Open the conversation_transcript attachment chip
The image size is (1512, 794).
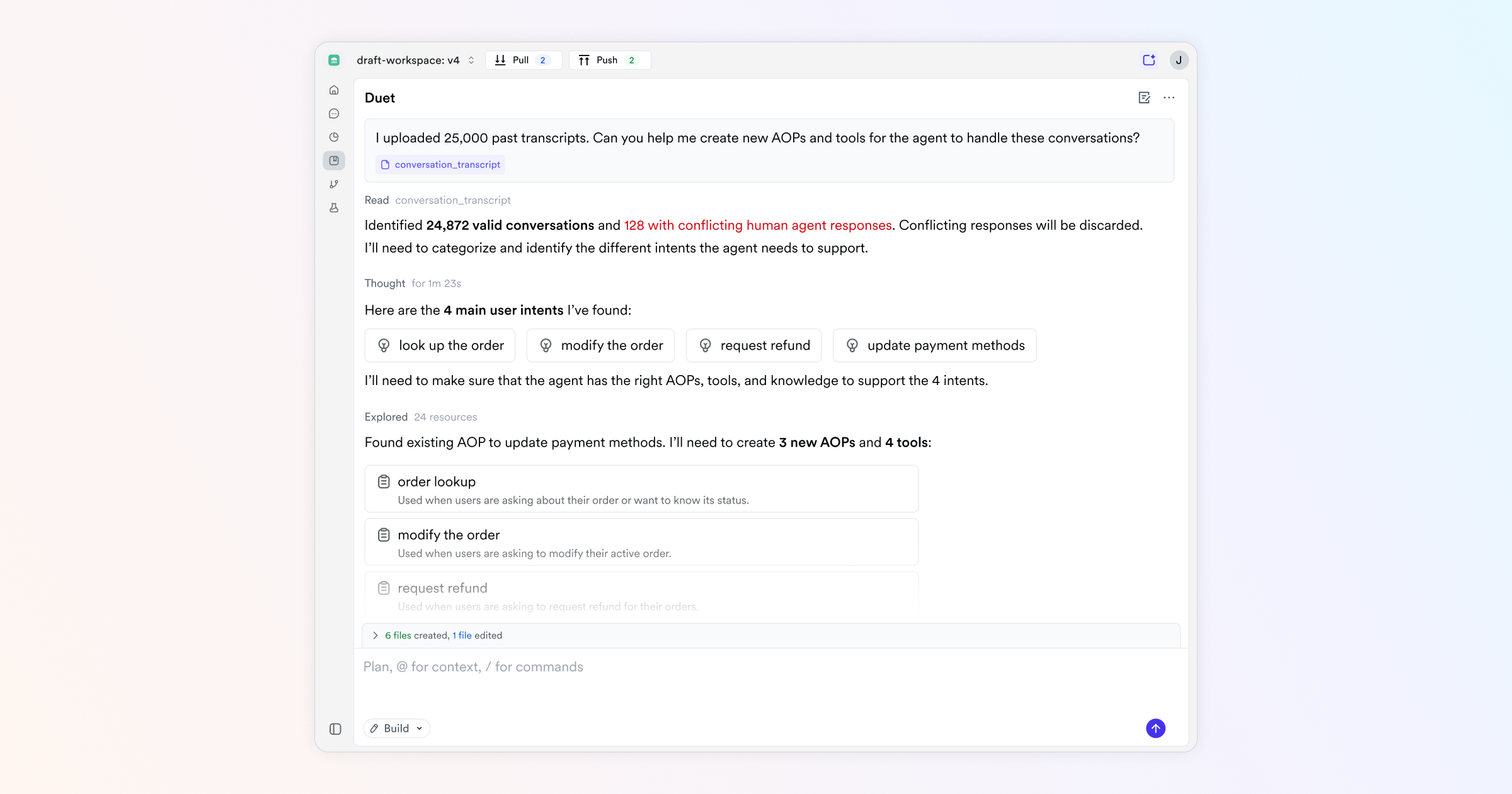click(440, 164)
